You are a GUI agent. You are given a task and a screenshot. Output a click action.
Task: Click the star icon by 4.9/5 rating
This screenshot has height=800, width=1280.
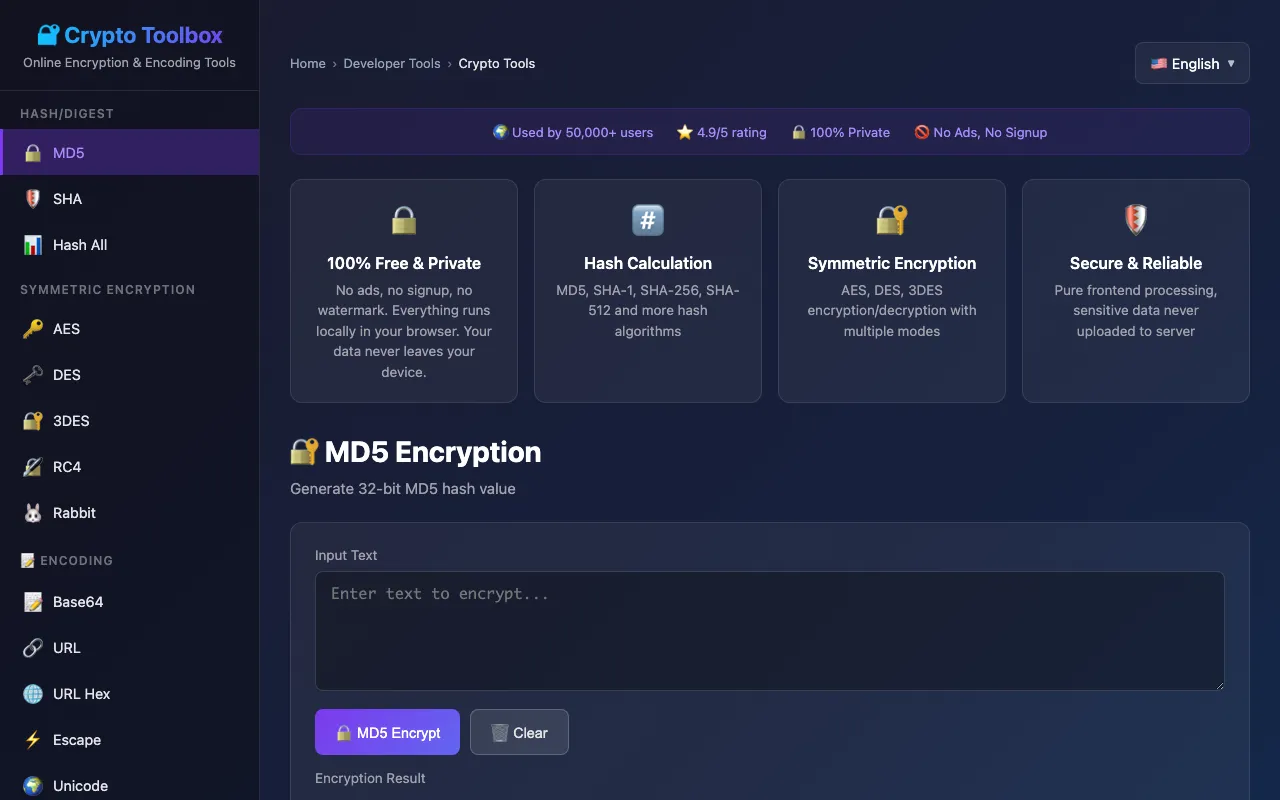pos(685,132)
